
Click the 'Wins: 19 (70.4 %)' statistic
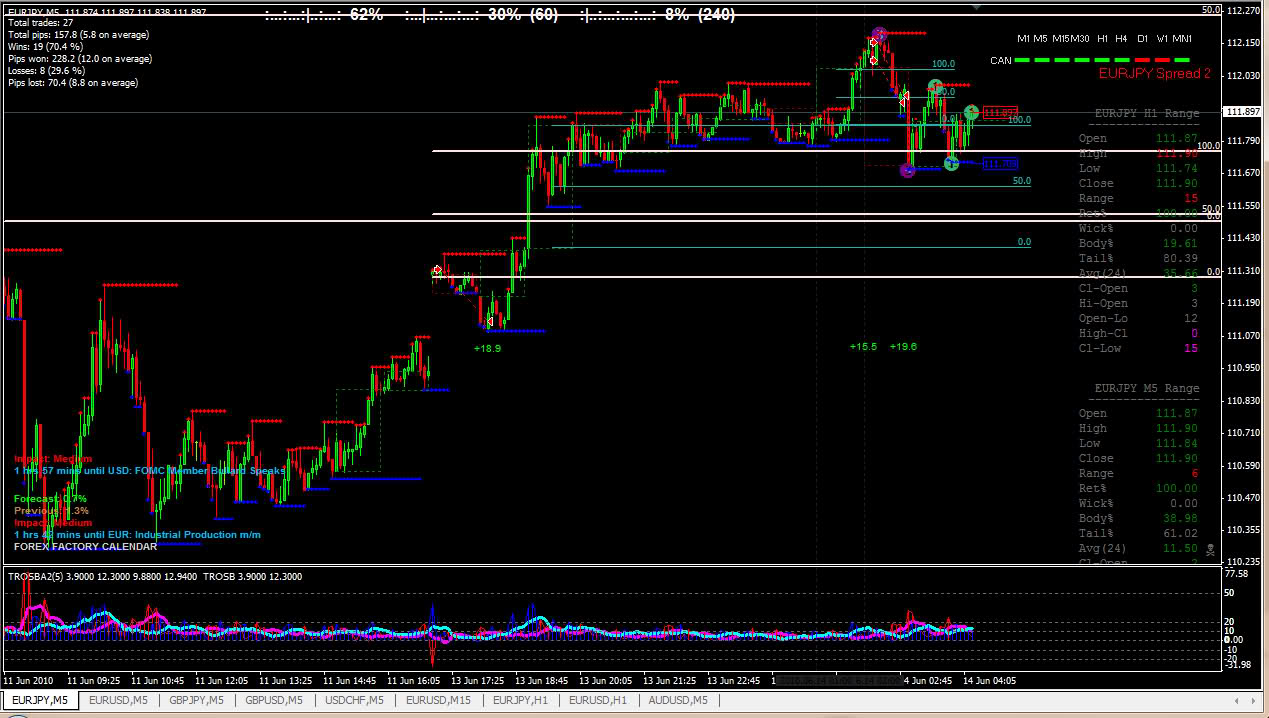coord(48,46)
